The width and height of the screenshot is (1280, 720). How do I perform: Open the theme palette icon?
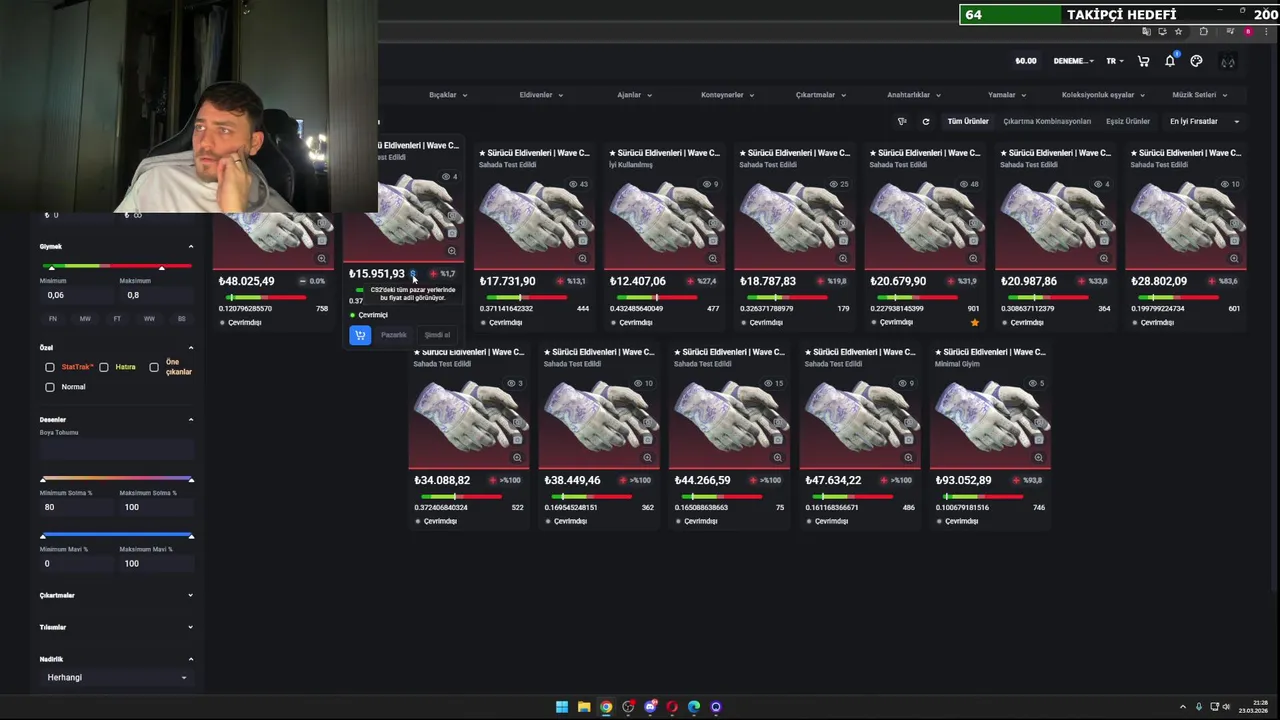coord(1196,61)
